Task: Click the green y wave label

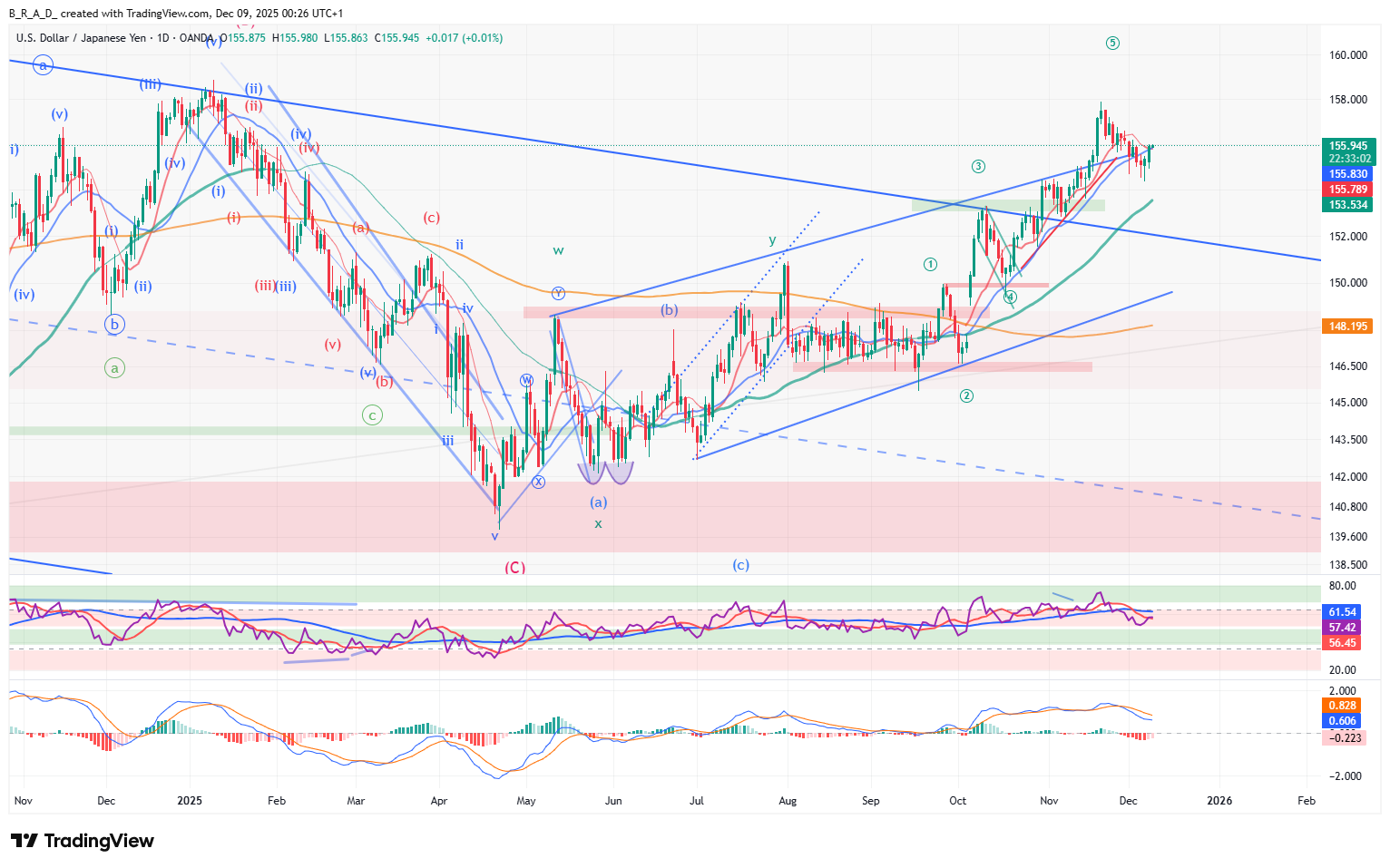Action: click(772, 240)
